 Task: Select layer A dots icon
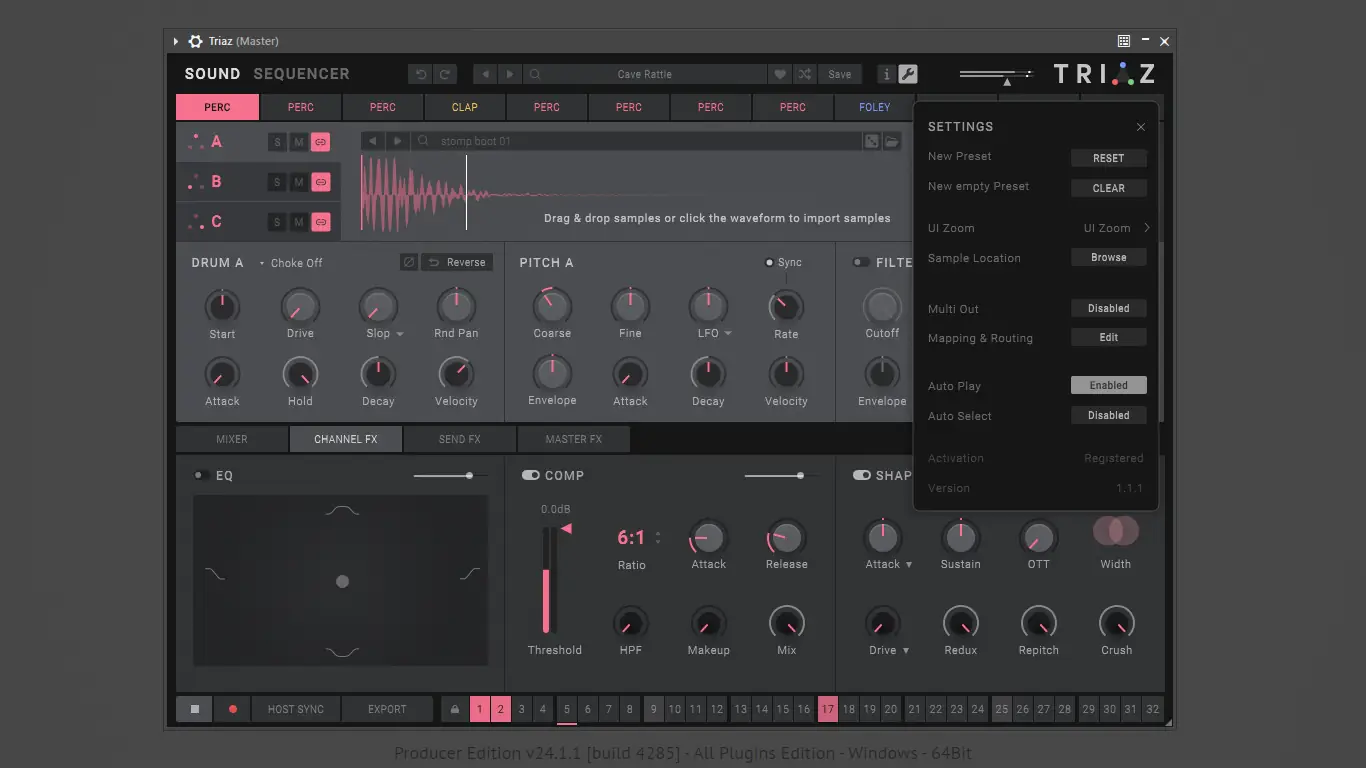(196, 142)
